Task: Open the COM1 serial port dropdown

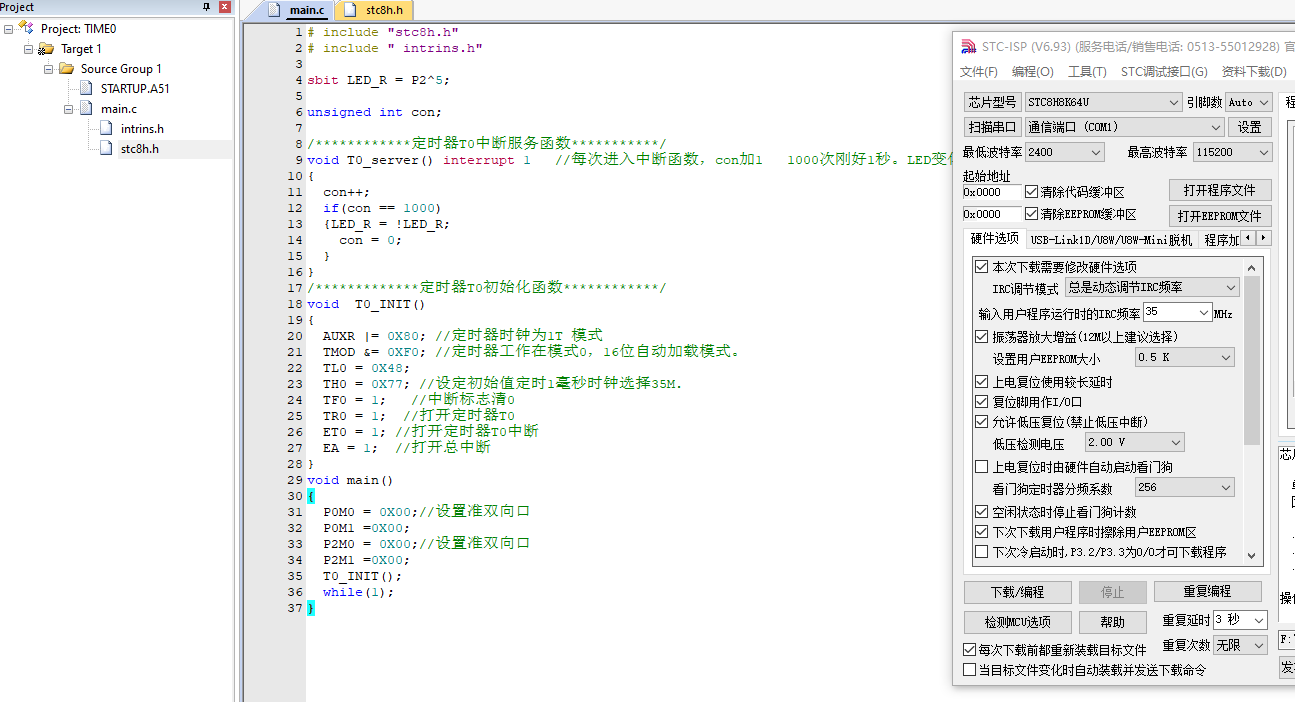Action: 1124,127
